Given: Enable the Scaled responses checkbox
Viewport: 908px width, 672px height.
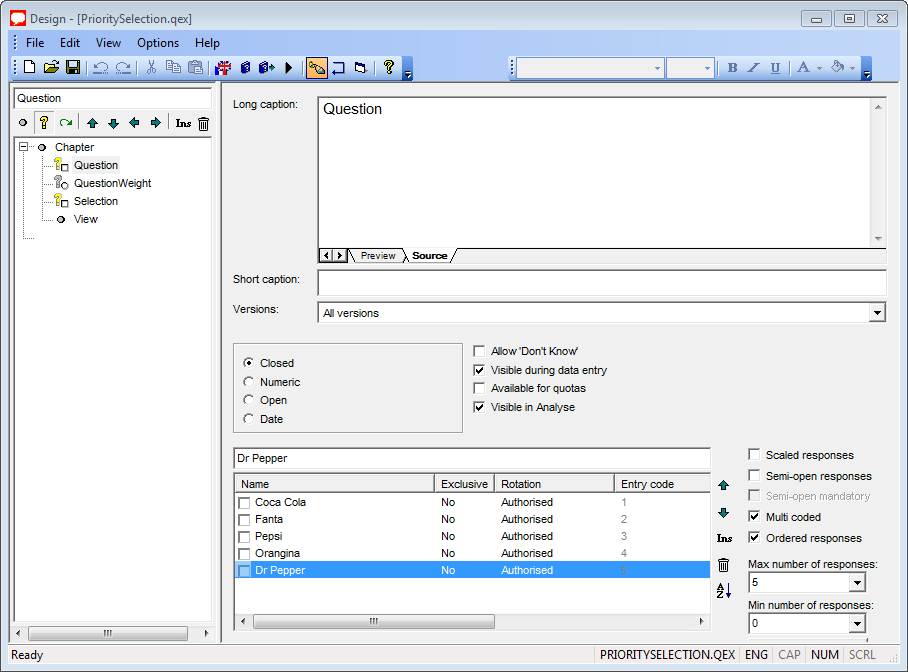Looking at the screenshot, I should click(755, 455).
